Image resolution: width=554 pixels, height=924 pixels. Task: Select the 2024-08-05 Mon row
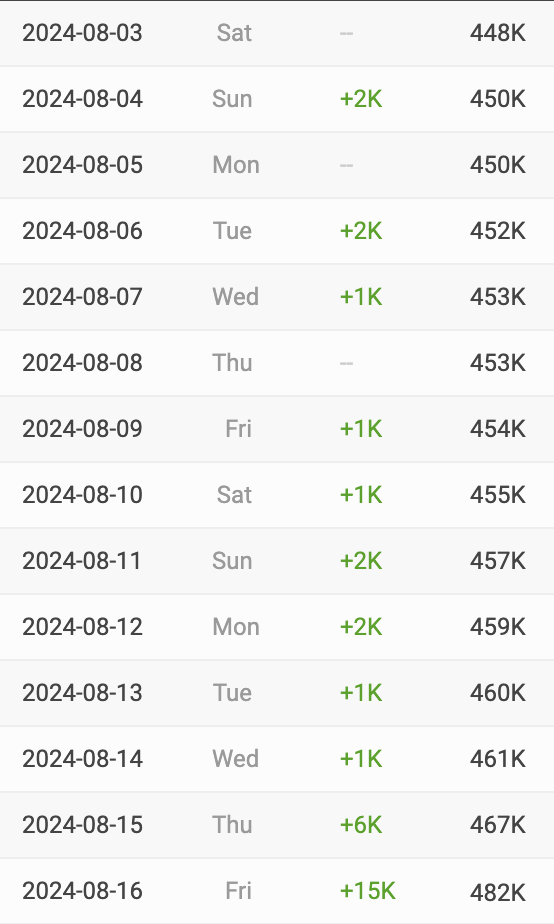coord(277,165)
